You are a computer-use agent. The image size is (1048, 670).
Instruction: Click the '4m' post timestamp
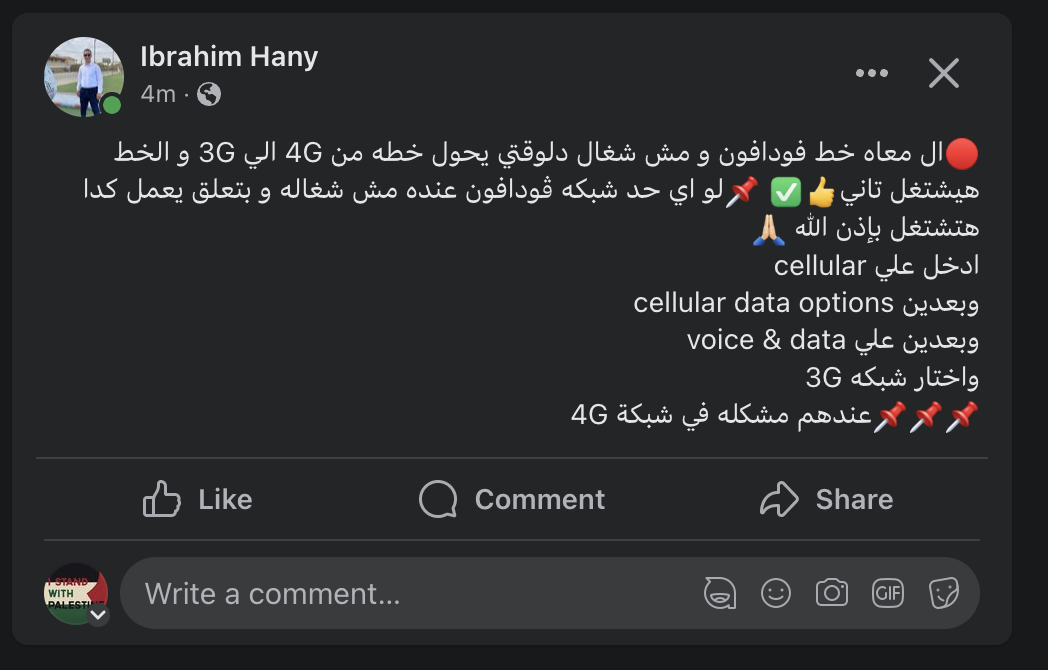[158, 94]
